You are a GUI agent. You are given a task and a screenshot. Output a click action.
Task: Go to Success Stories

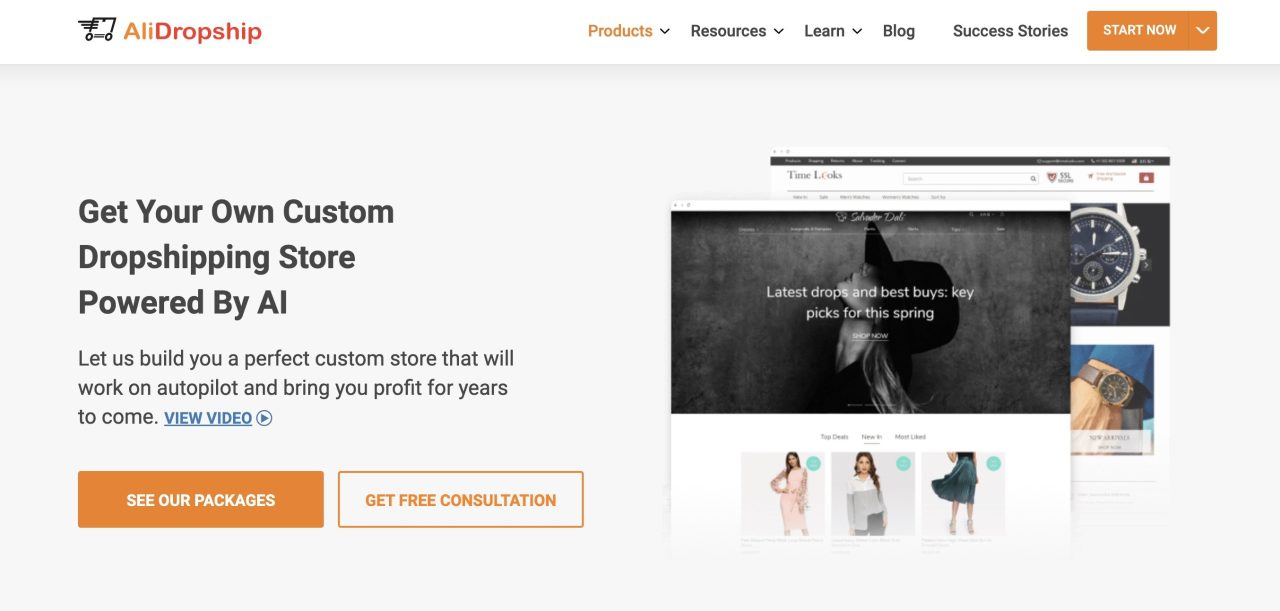coord(1010,31)
